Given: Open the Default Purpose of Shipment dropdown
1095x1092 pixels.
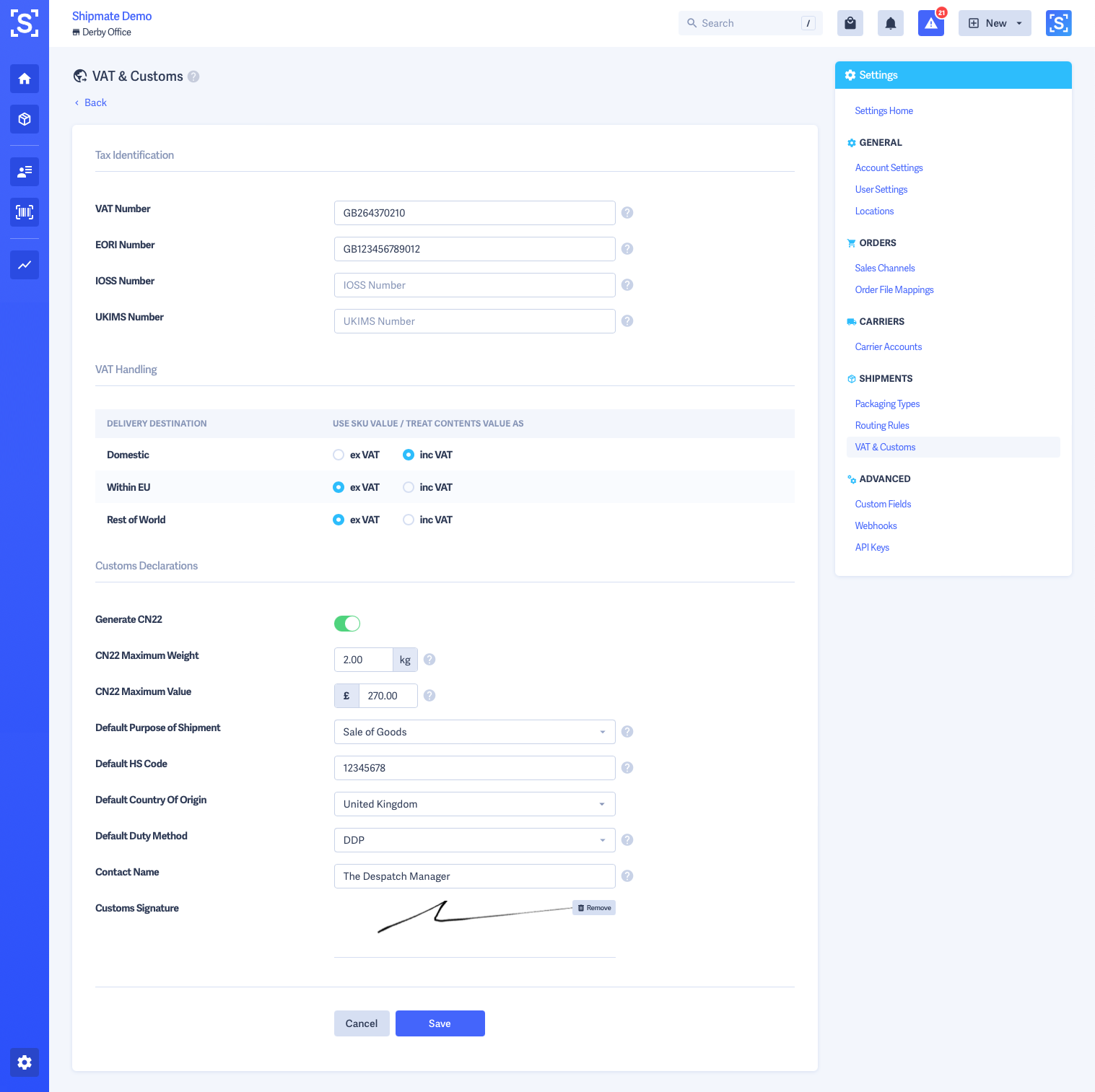Looking at the screenshot, I should click(x=475, y=732).
